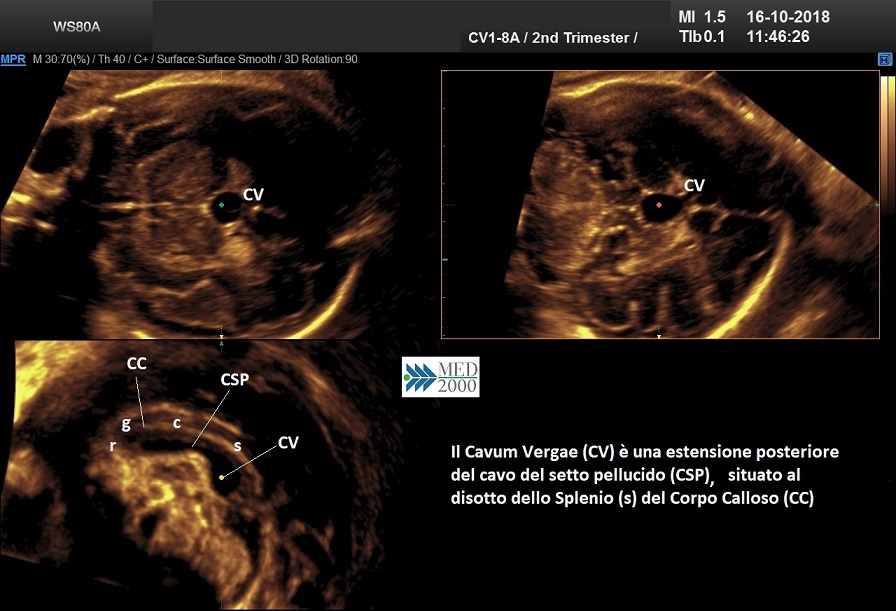
Task: Click the 16-10-2018 date display
Action: 790,17
